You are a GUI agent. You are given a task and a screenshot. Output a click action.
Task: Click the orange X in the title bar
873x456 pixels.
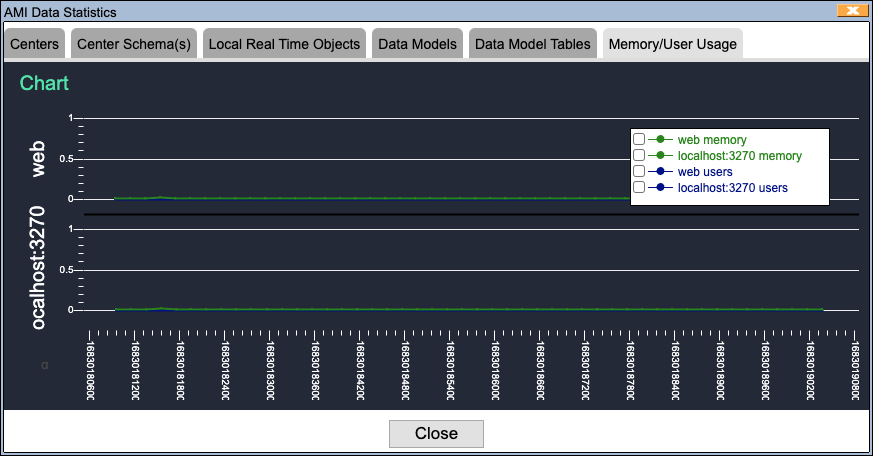coord(851,12)
